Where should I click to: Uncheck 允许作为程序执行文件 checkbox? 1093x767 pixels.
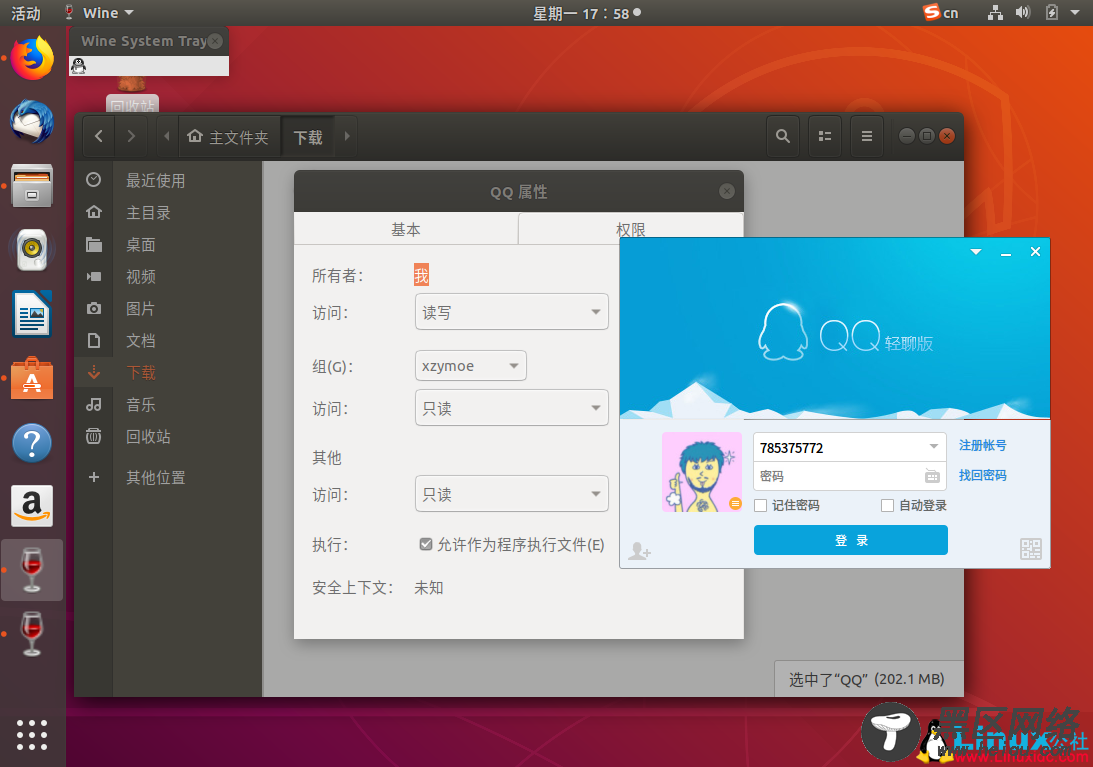[426, 544]
